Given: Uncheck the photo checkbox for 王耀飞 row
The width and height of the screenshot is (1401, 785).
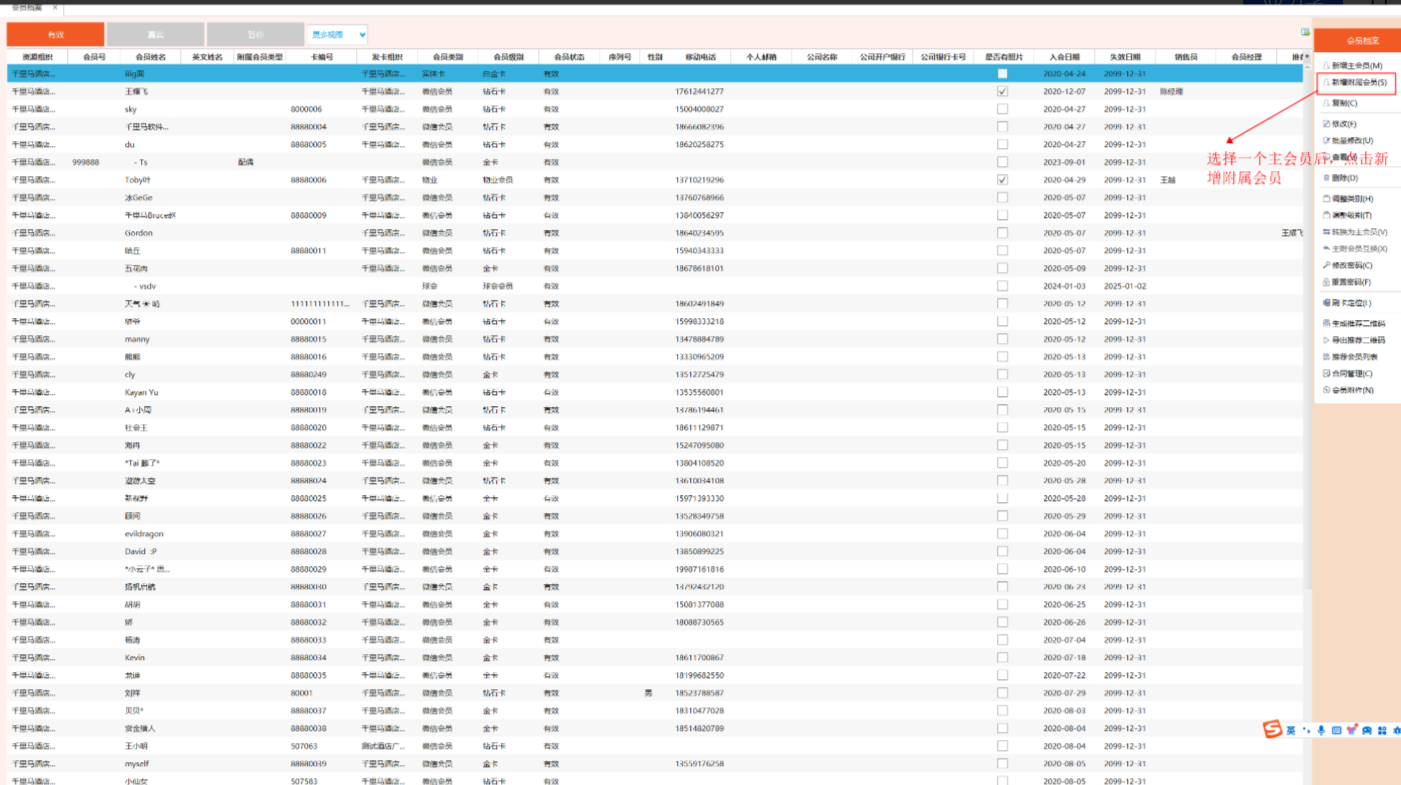Looking at the screenshot, I should point(1002,91).
